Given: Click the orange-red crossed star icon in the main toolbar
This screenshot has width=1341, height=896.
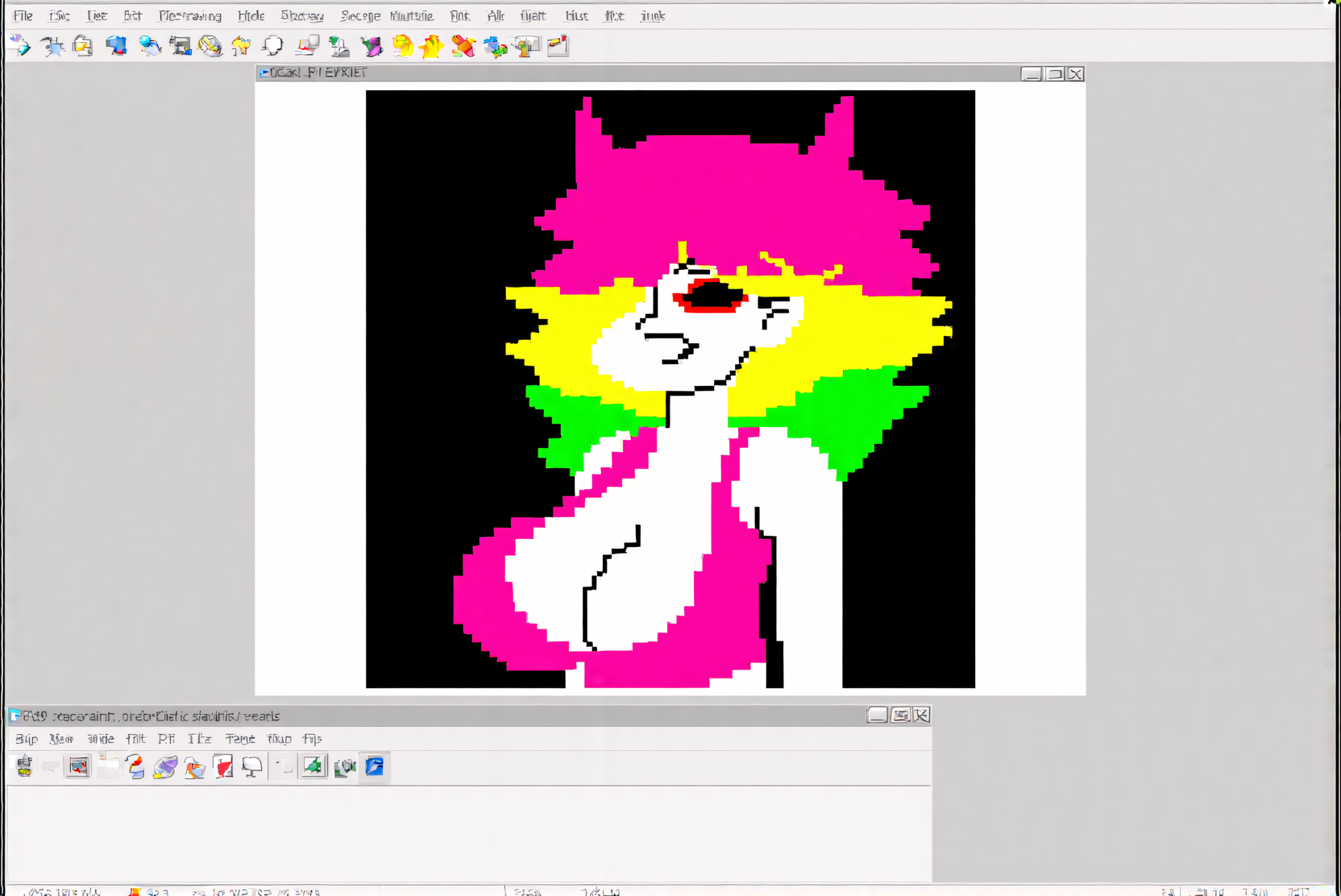Looking at the screenshot, I should pos(463,46).
